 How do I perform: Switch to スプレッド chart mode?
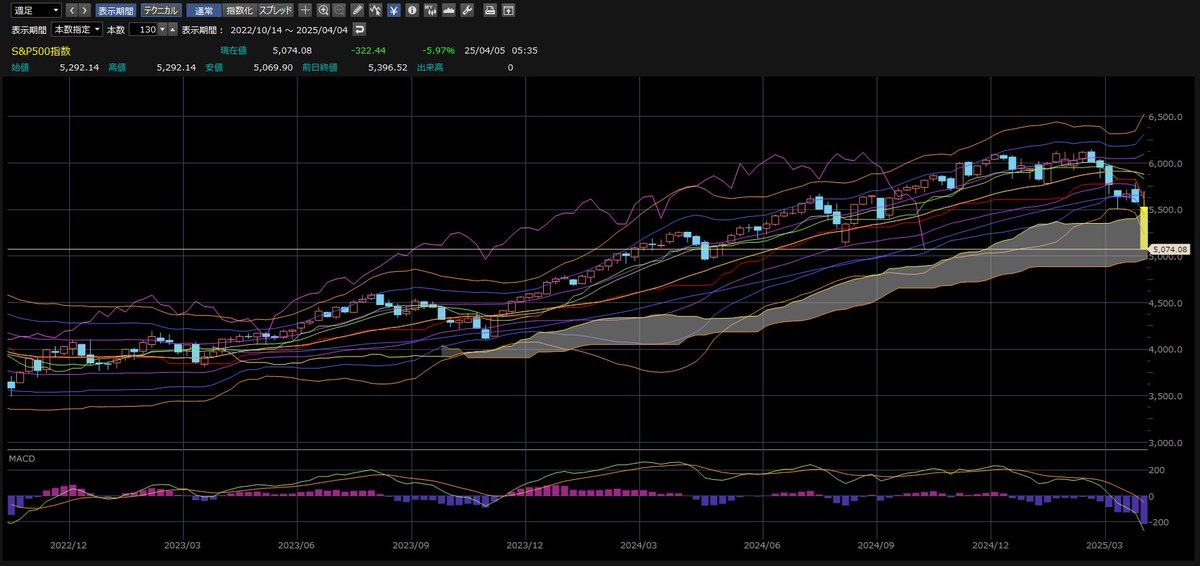click(276, 10)
